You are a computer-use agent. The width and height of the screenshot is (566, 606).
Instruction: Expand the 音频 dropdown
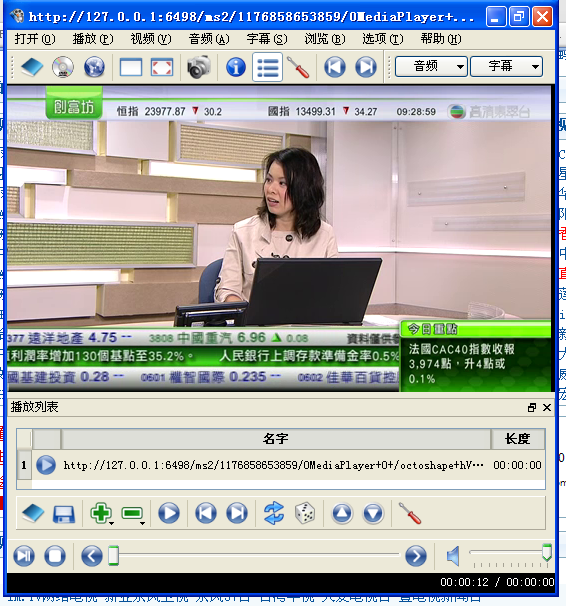[x=431, y=66]
